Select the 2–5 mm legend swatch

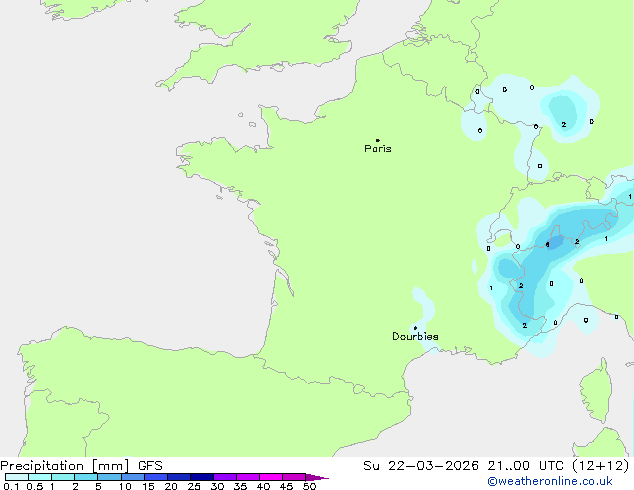coord(86,477)
